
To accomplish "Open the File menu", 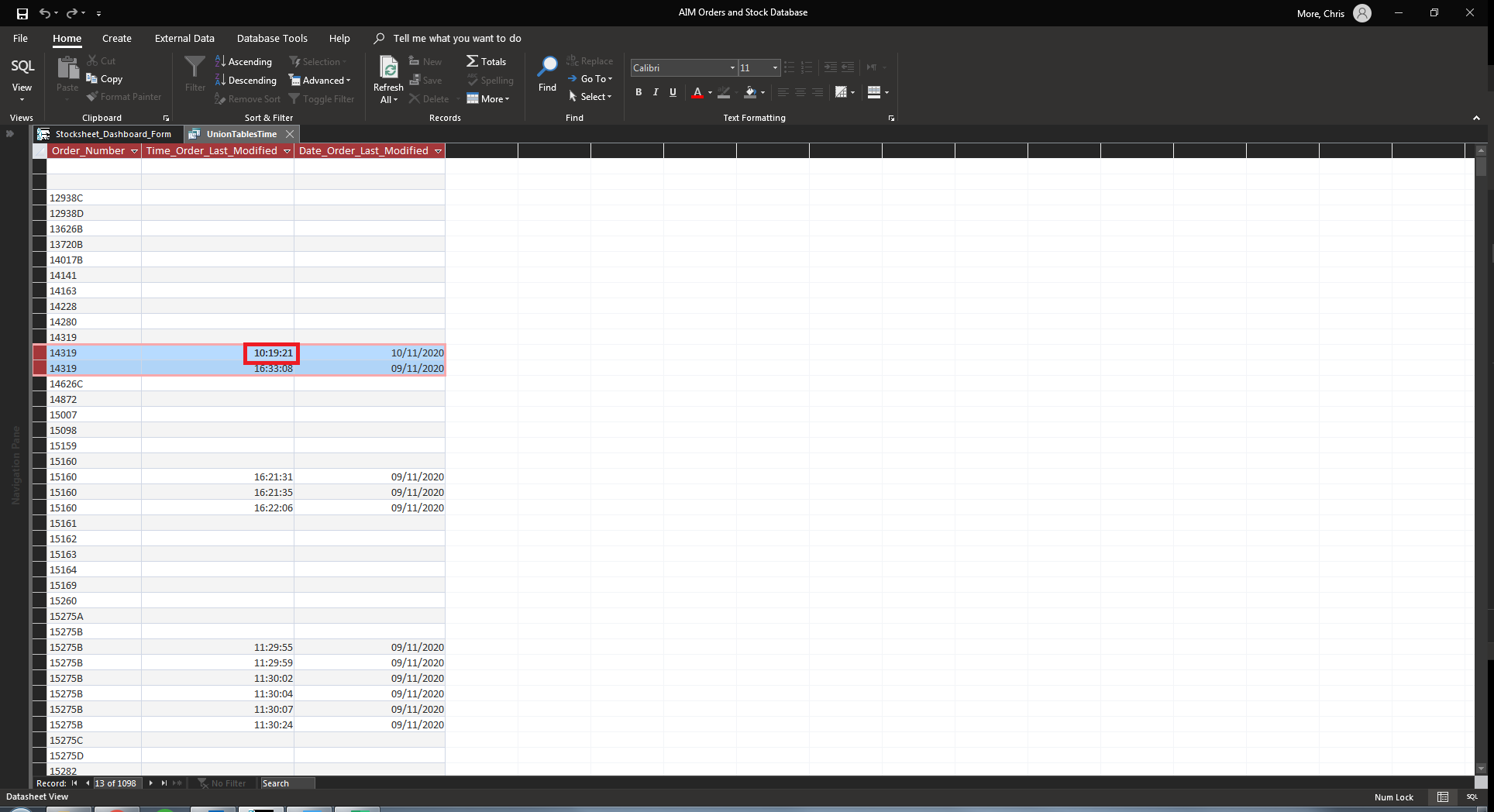I will coord(21,38).
